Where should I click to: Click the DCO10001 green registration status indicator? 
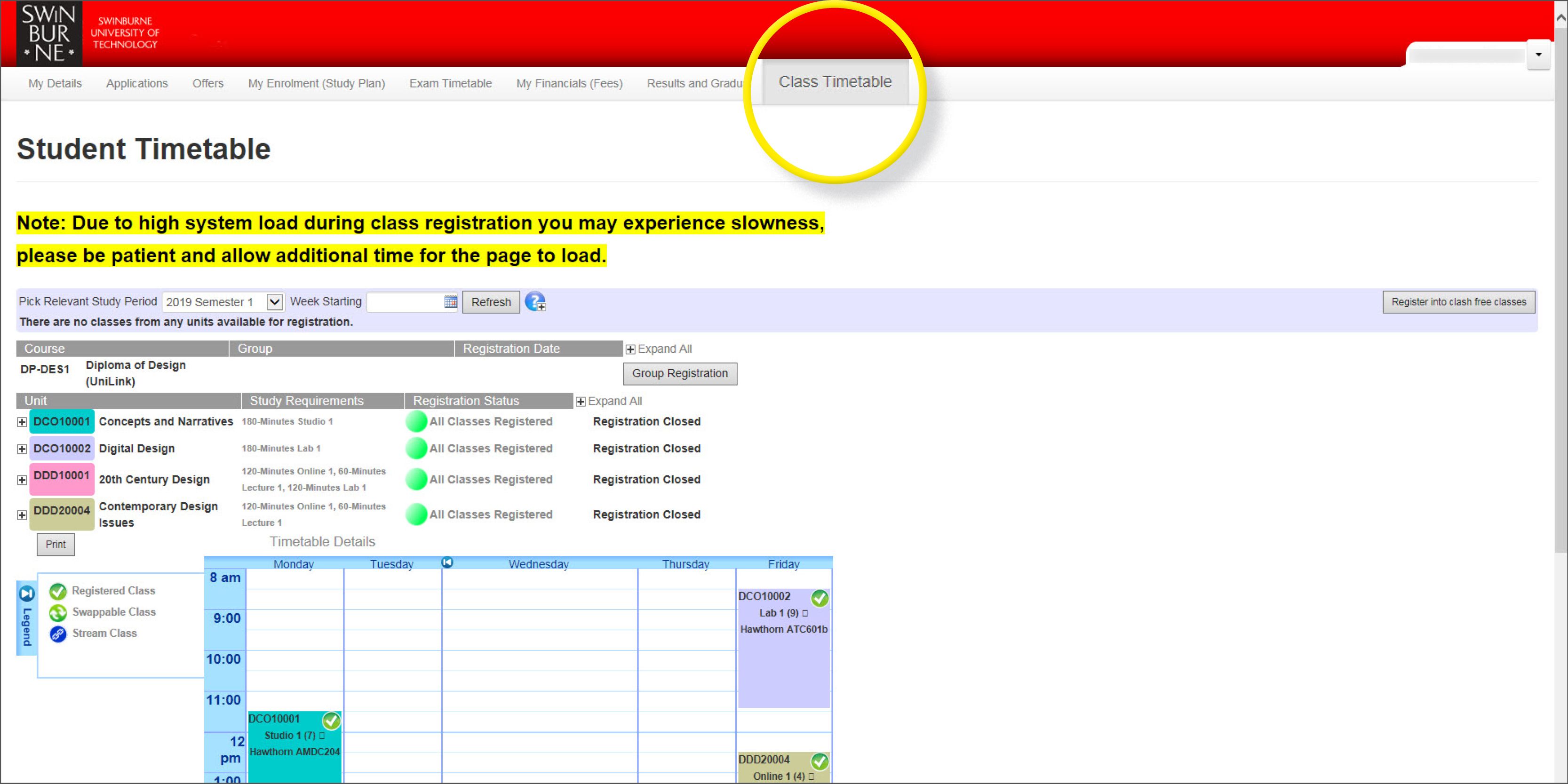click(x=416, y=421)
